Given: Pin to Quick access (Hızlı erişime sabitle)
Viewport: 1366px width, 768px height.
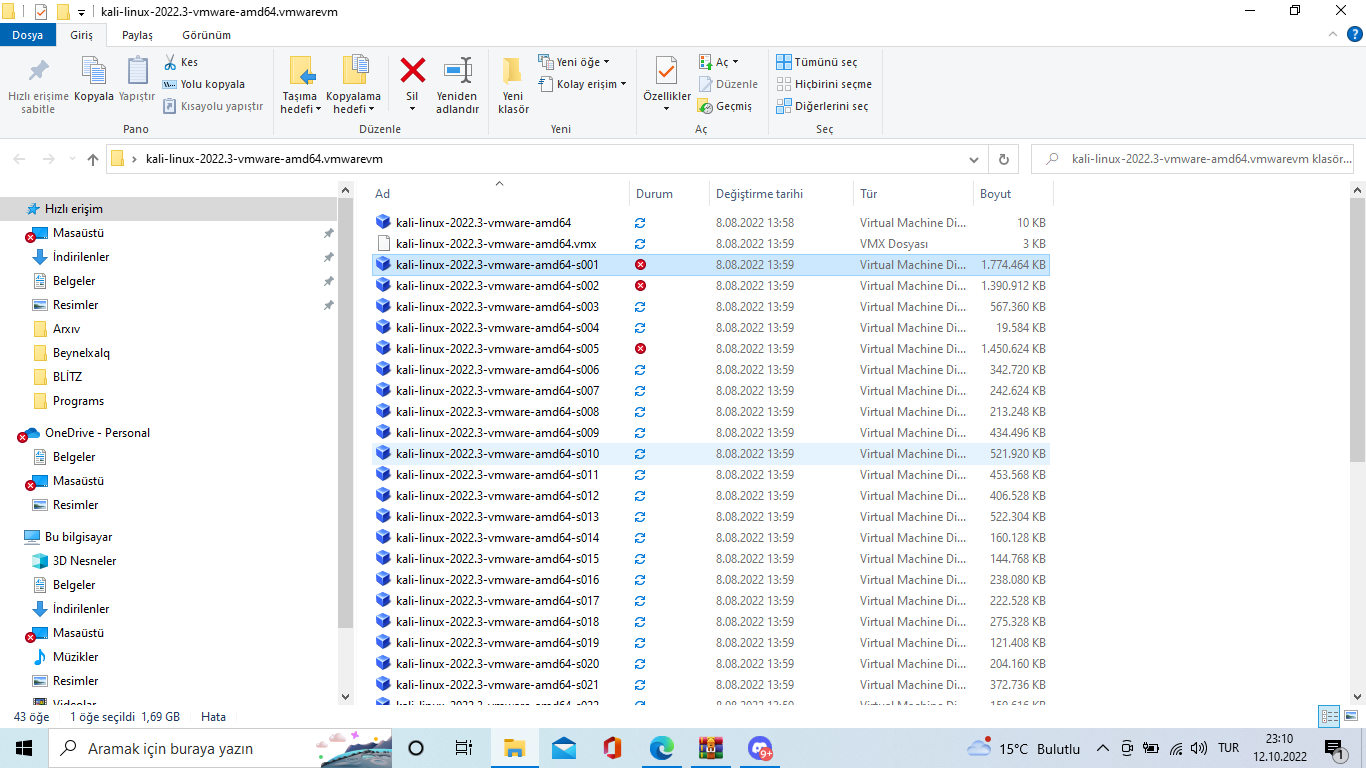Looking at the screenshot, I should (38, 86).
